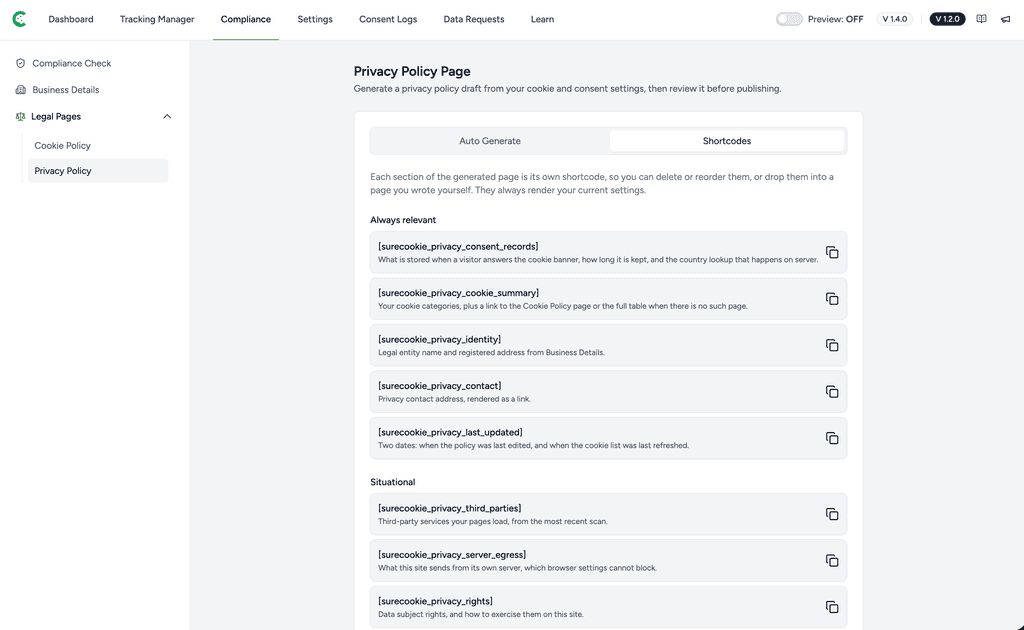1024x630 pixels.
Task: Copy the surecookie_privacy_third_parties shortcode
Action: point(832,514)
